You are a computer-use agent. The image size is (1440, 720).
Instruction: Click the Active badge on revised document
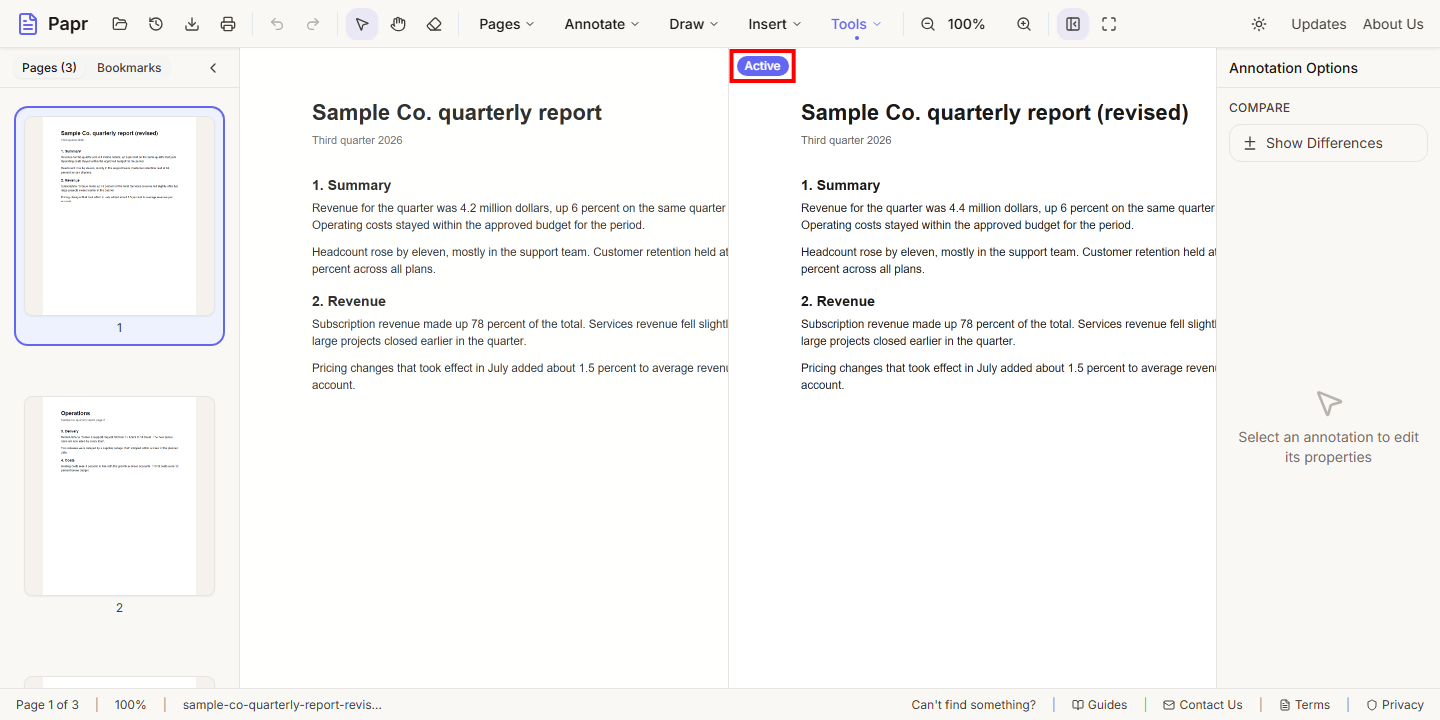point(762,66)
